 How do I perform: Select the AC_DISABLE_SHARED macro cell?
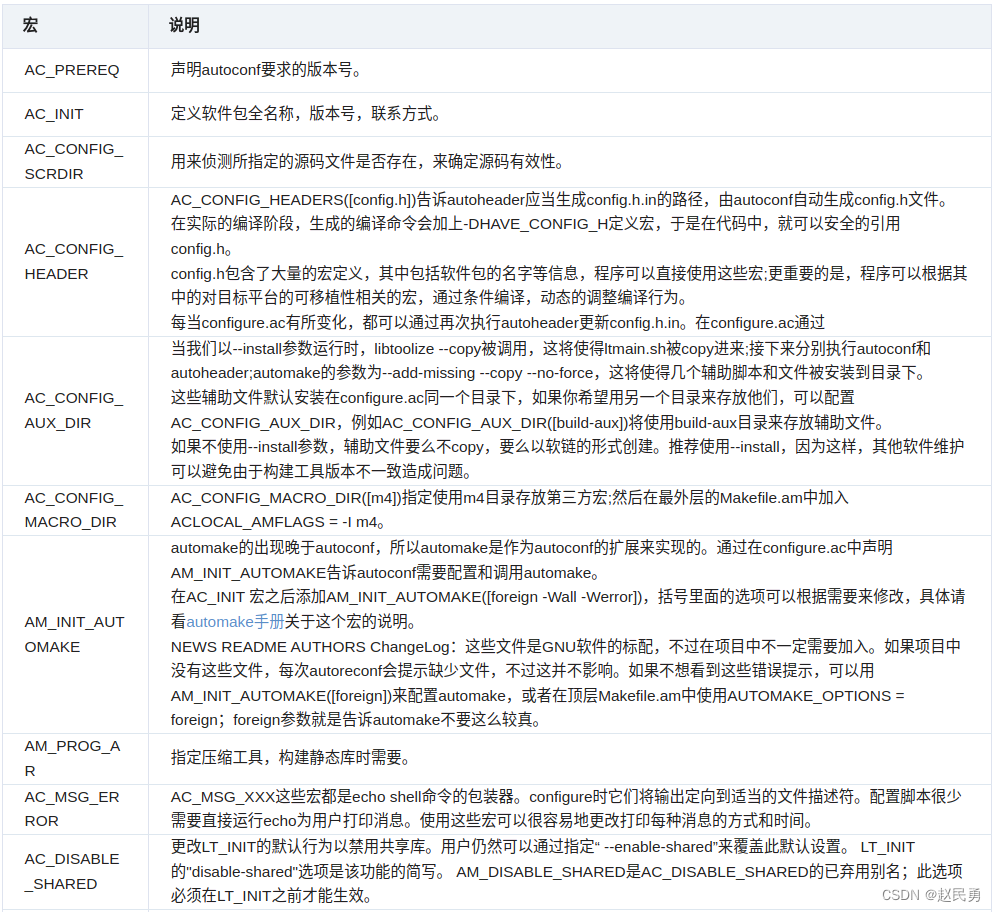pyautogui.click(x=72, y=871)
